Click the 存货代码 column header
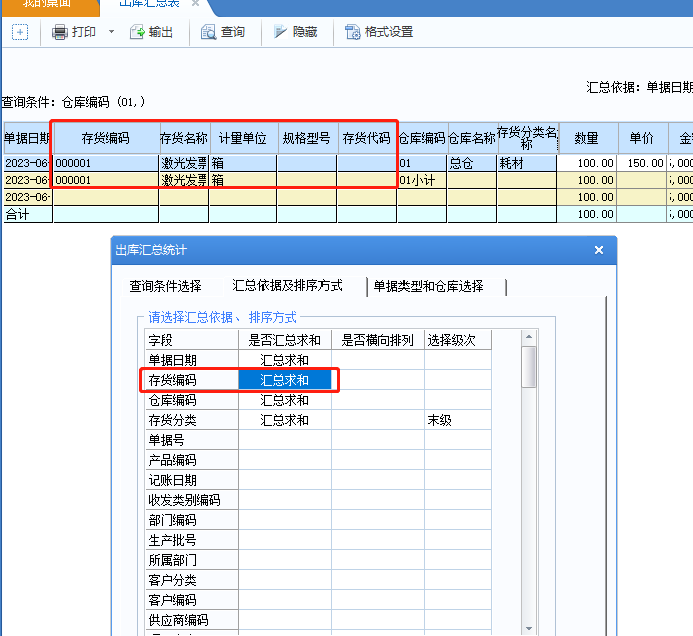 point(367,138)
